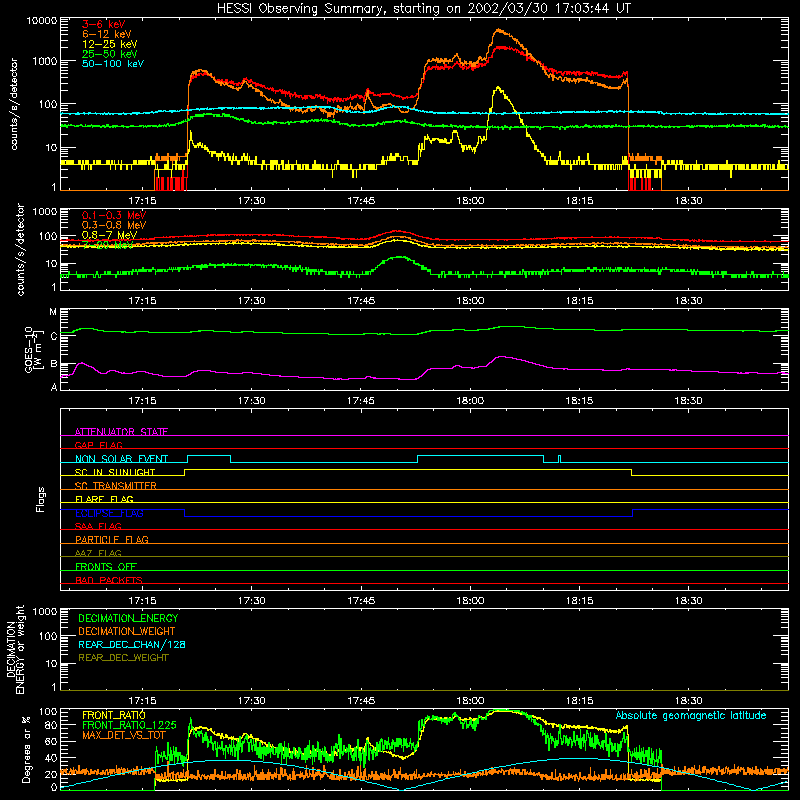Image resolution: width=800 pixels, height=800 pixels.
Task: Click the MAX_DET_VS_TOT legend label
Action: coord(123,735)
